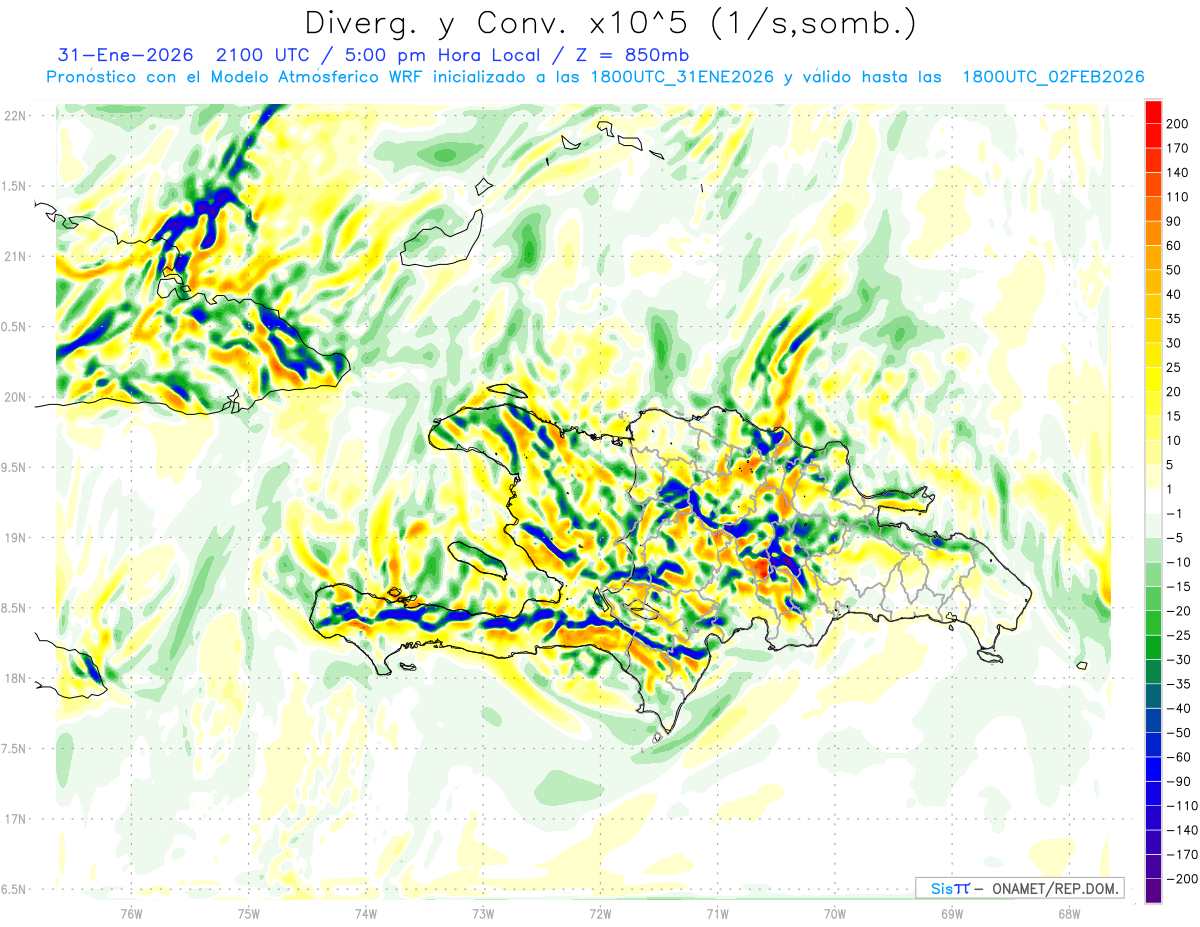
Task: Pick the purple swatch below -200
Action: tap(1153, 890)
